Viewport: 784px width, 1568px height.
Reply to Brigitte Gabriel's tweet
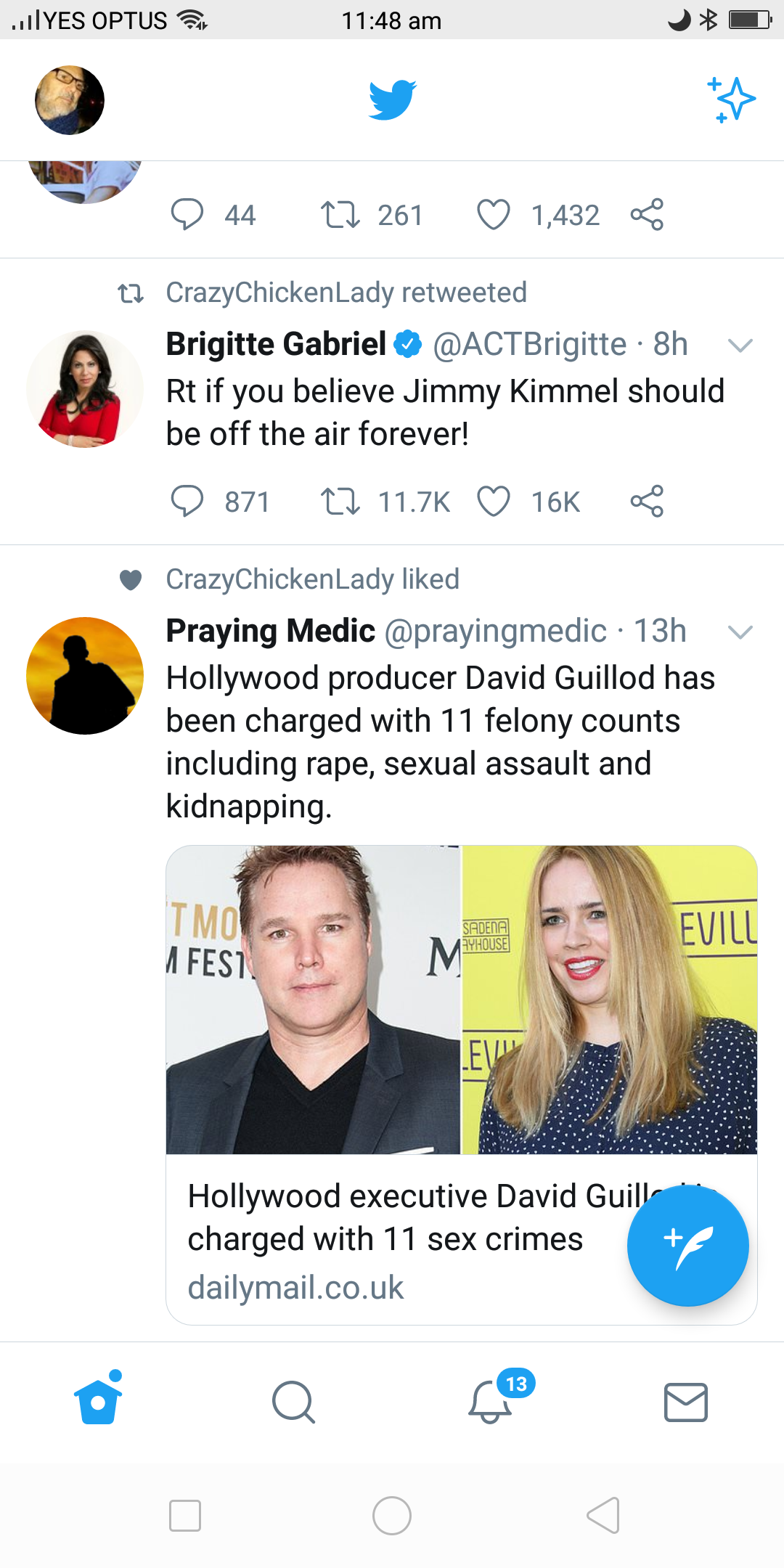[187, 501]
